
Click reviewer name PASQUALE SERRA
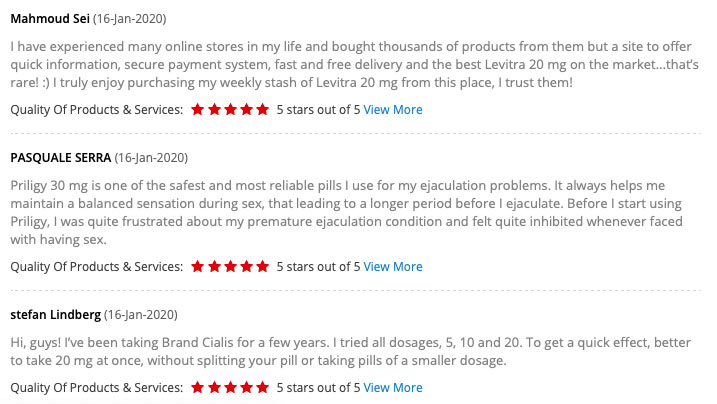(60, 157)
